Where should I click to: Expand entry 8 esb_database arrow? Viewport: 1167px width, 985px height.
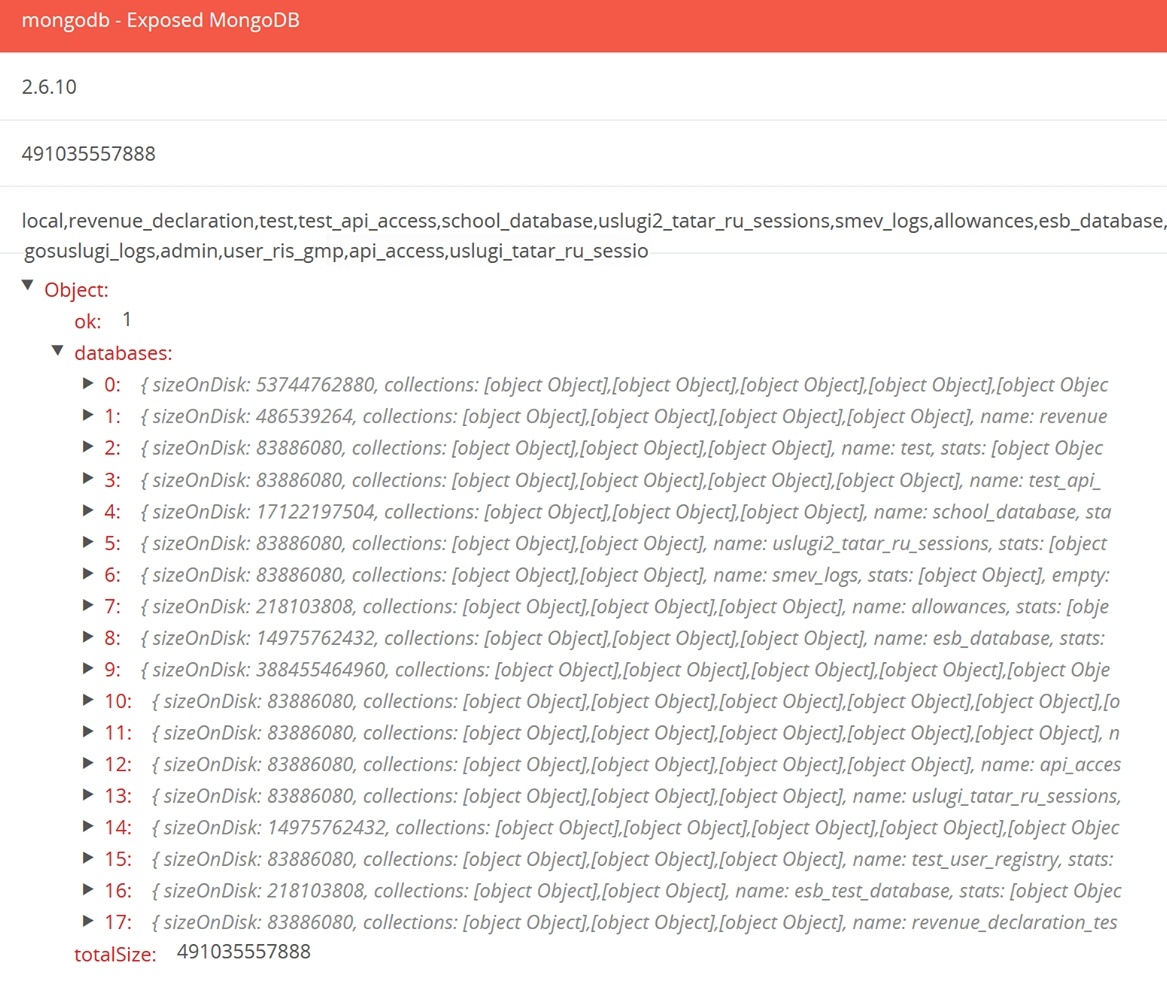(x=88, y=638)
